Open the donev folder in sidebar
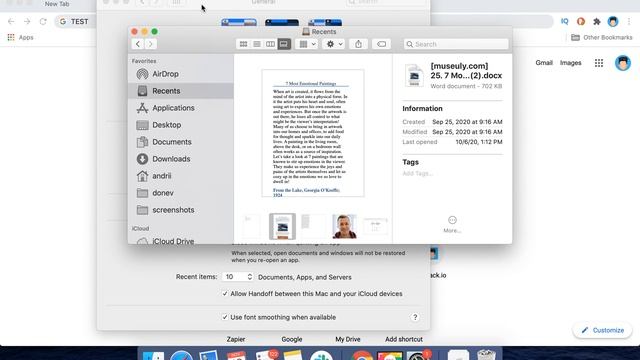 click(x=181, y=193)
